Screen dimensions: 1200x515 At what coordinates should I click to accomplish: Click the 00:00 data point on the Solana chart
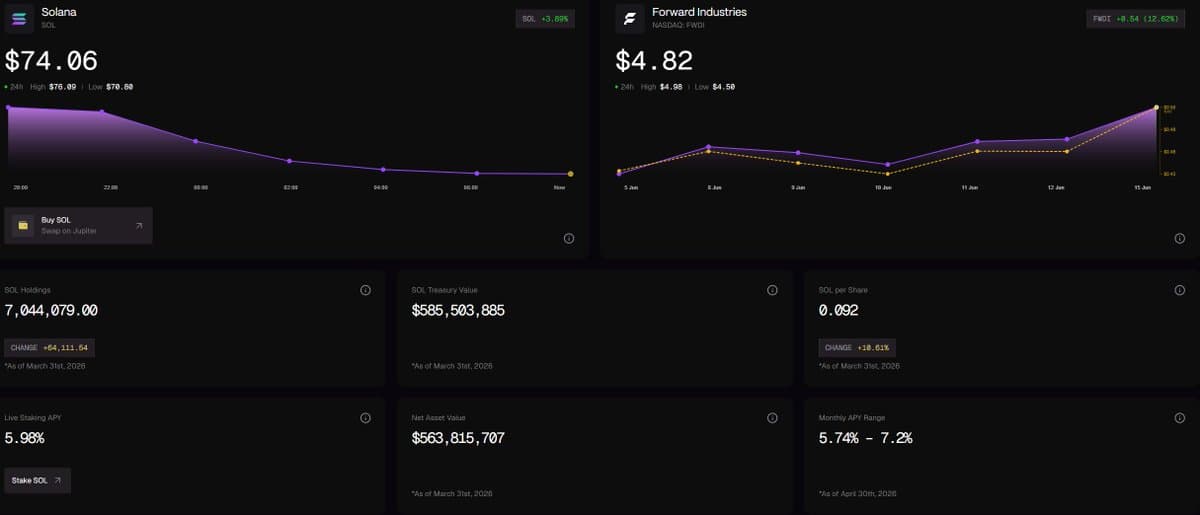(x=195, y=141)
